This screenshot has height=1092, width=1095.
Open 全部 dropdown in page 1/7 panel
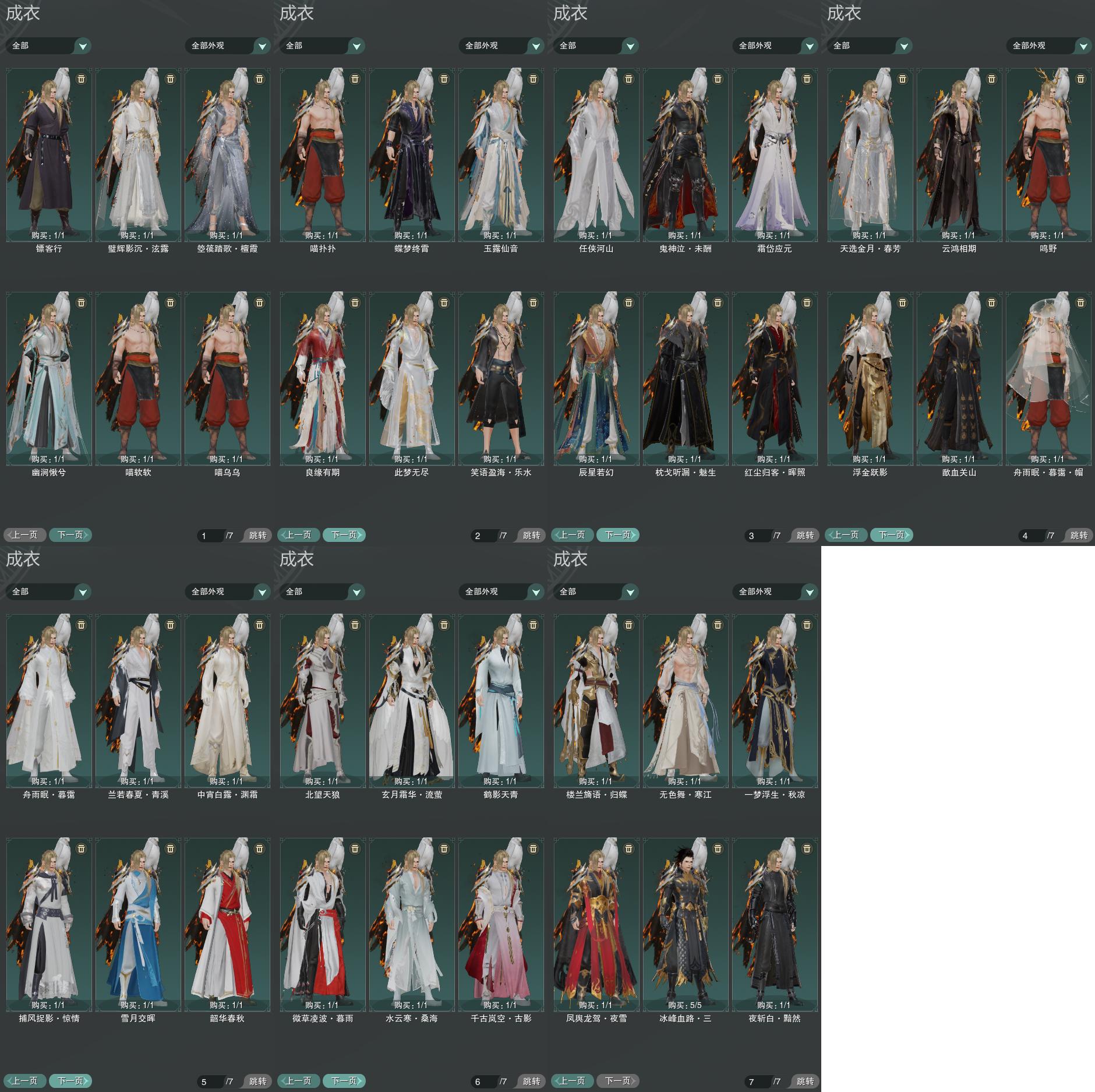(48, 45)
